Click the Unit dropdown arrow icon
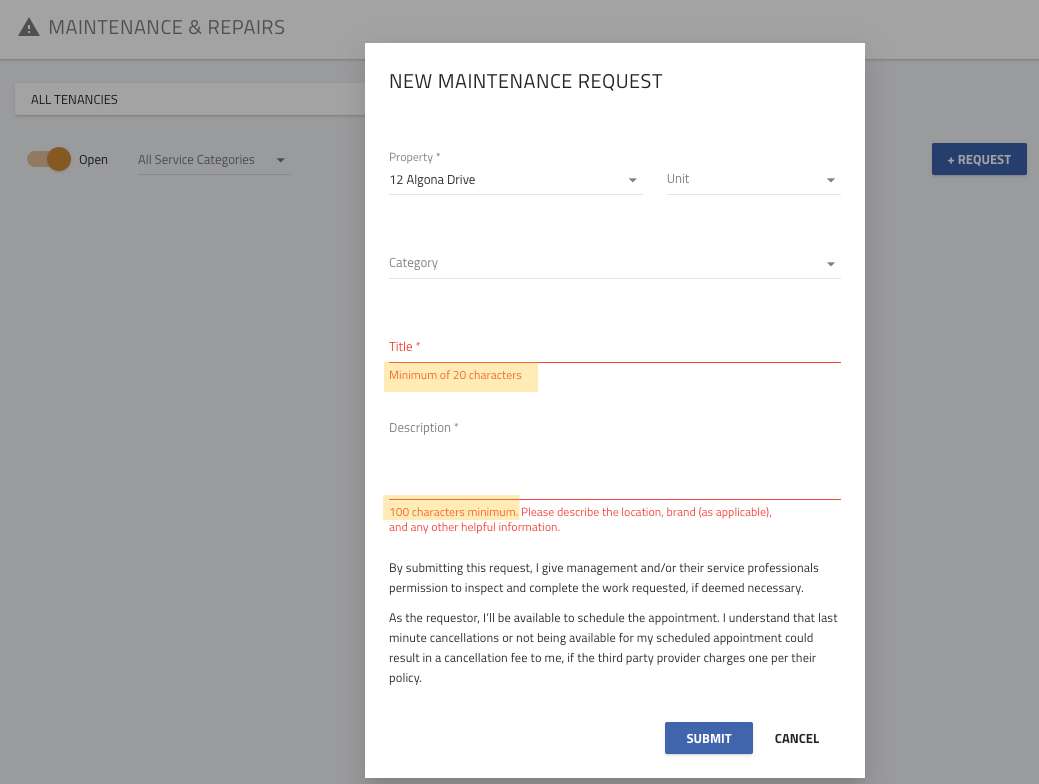This screenshot has height=784, width=1039. [830, 180]
